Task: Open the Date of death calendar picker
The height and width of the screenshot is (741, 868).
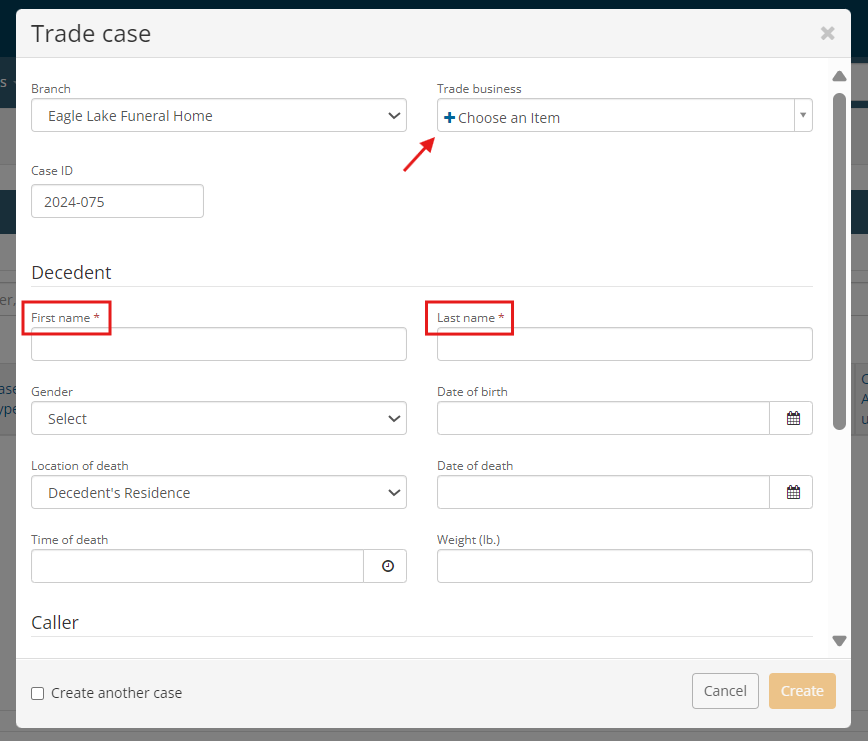Action: click(793, 492)
